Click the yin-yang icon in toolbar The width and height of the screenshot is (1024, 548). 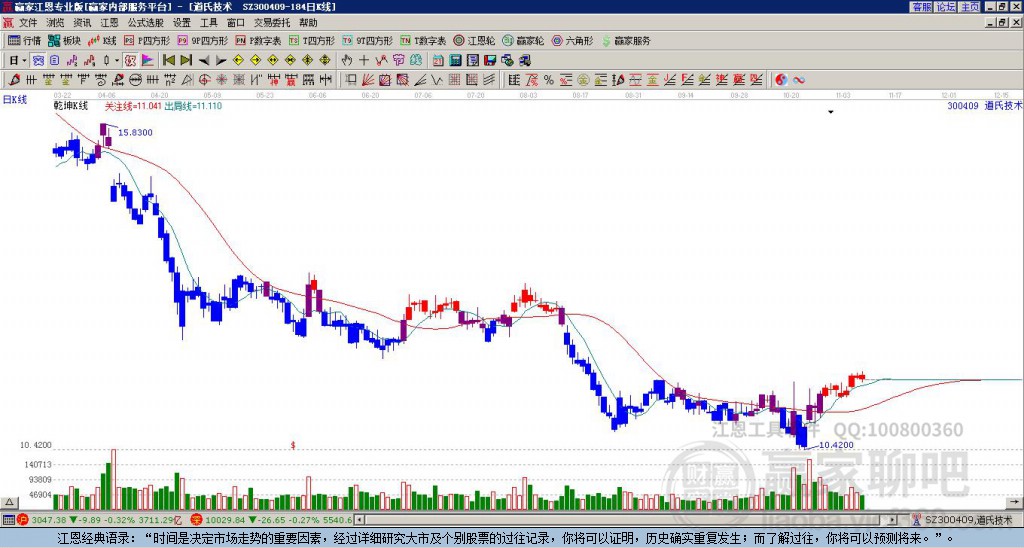781,80
